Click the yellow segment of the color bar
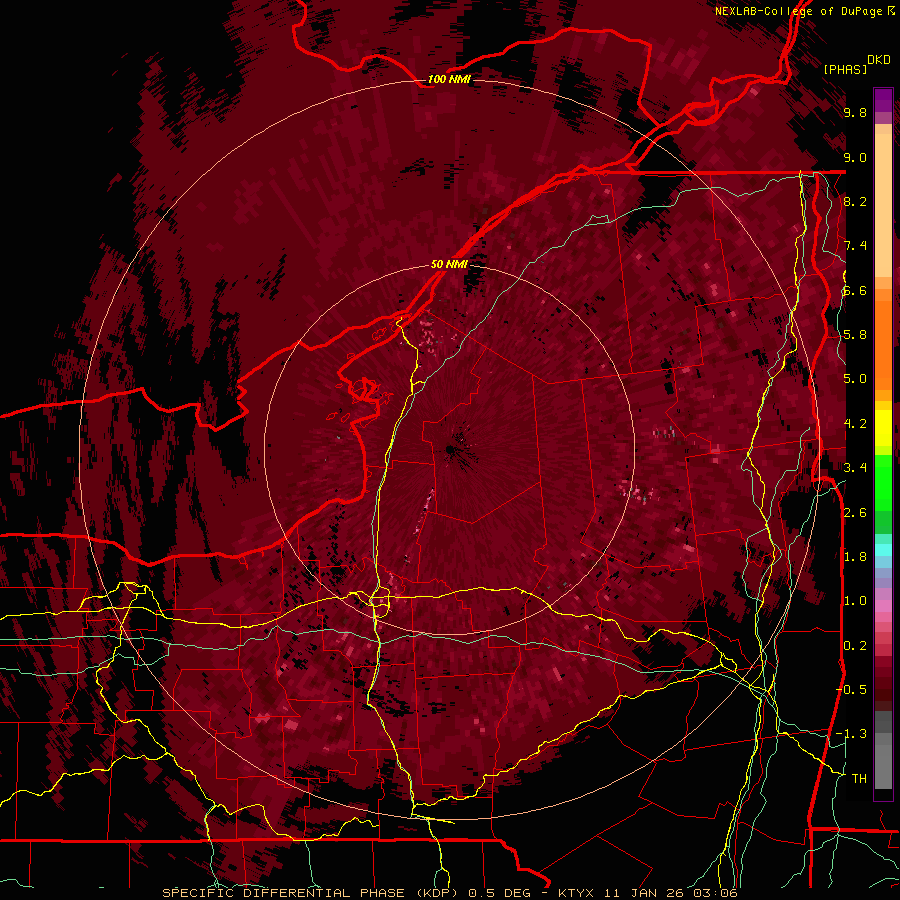 click(x=883, y=428)
